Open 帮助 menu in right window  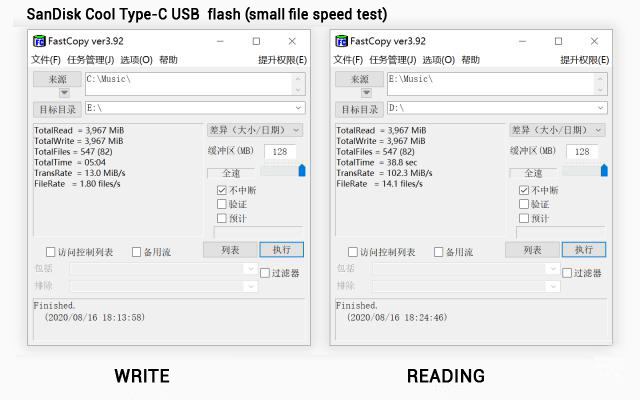click(x=471, y=60)
